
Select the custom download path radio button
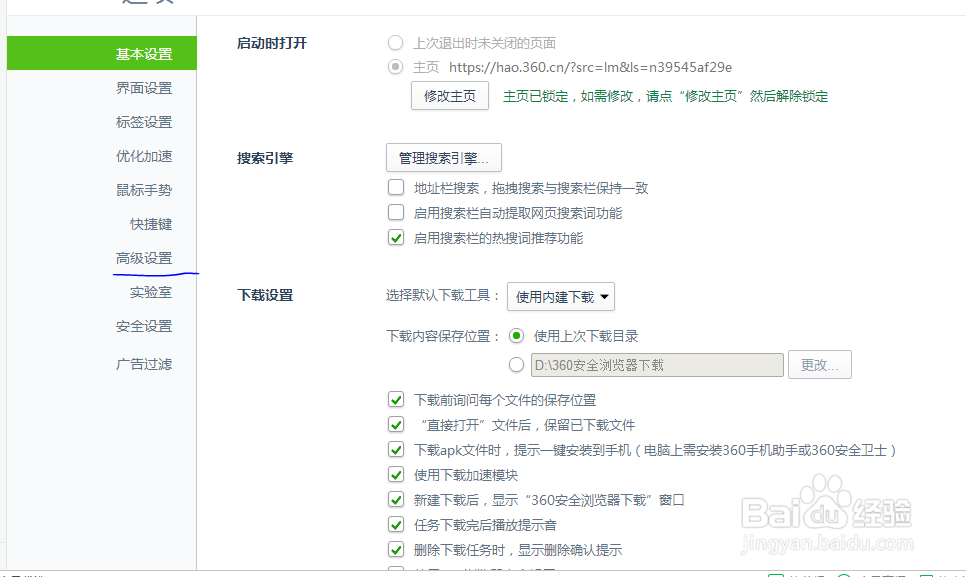coord(516,365)
